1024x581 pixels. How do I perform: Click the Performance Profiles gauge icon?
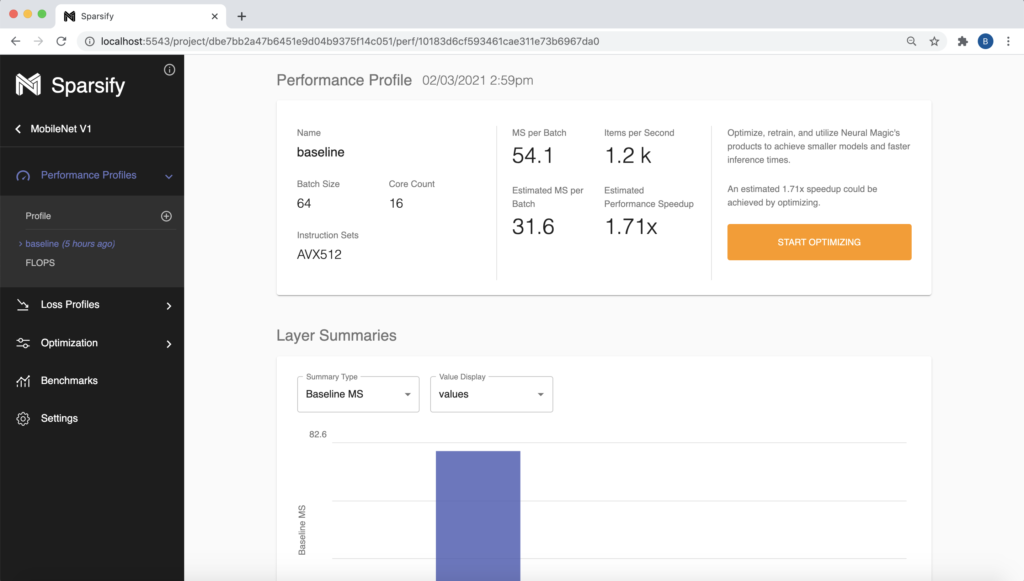(23, 176)
